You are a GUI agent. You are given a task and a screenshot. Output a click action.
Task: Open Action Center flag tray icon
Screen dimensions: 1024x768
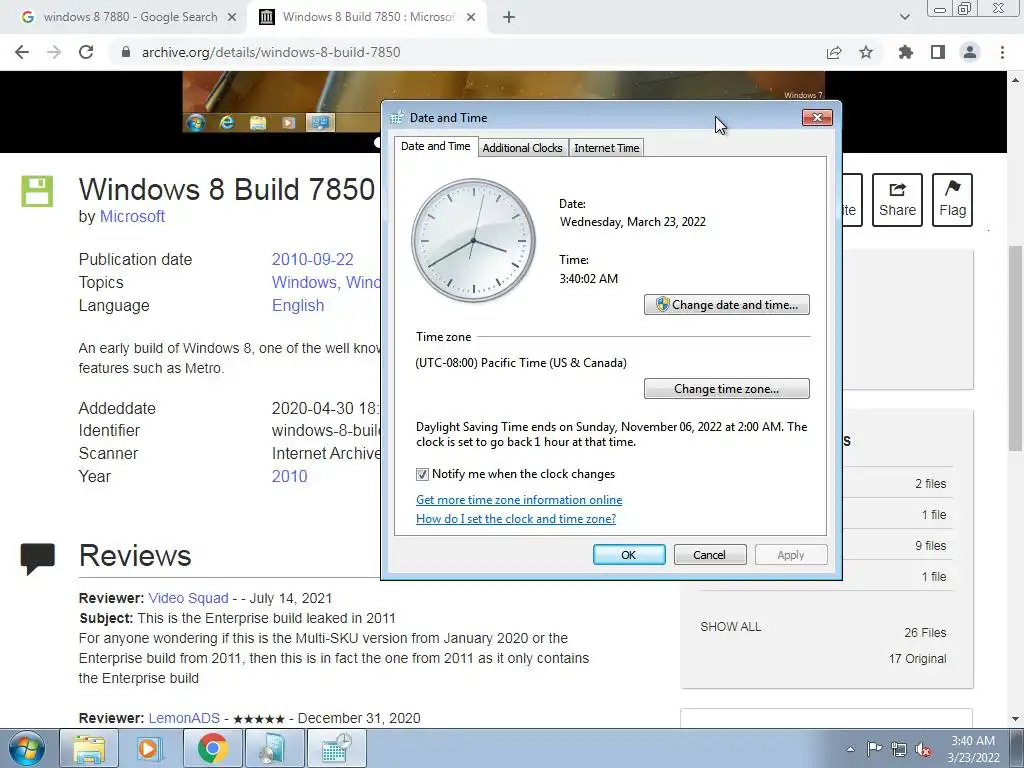click(874, 749)
